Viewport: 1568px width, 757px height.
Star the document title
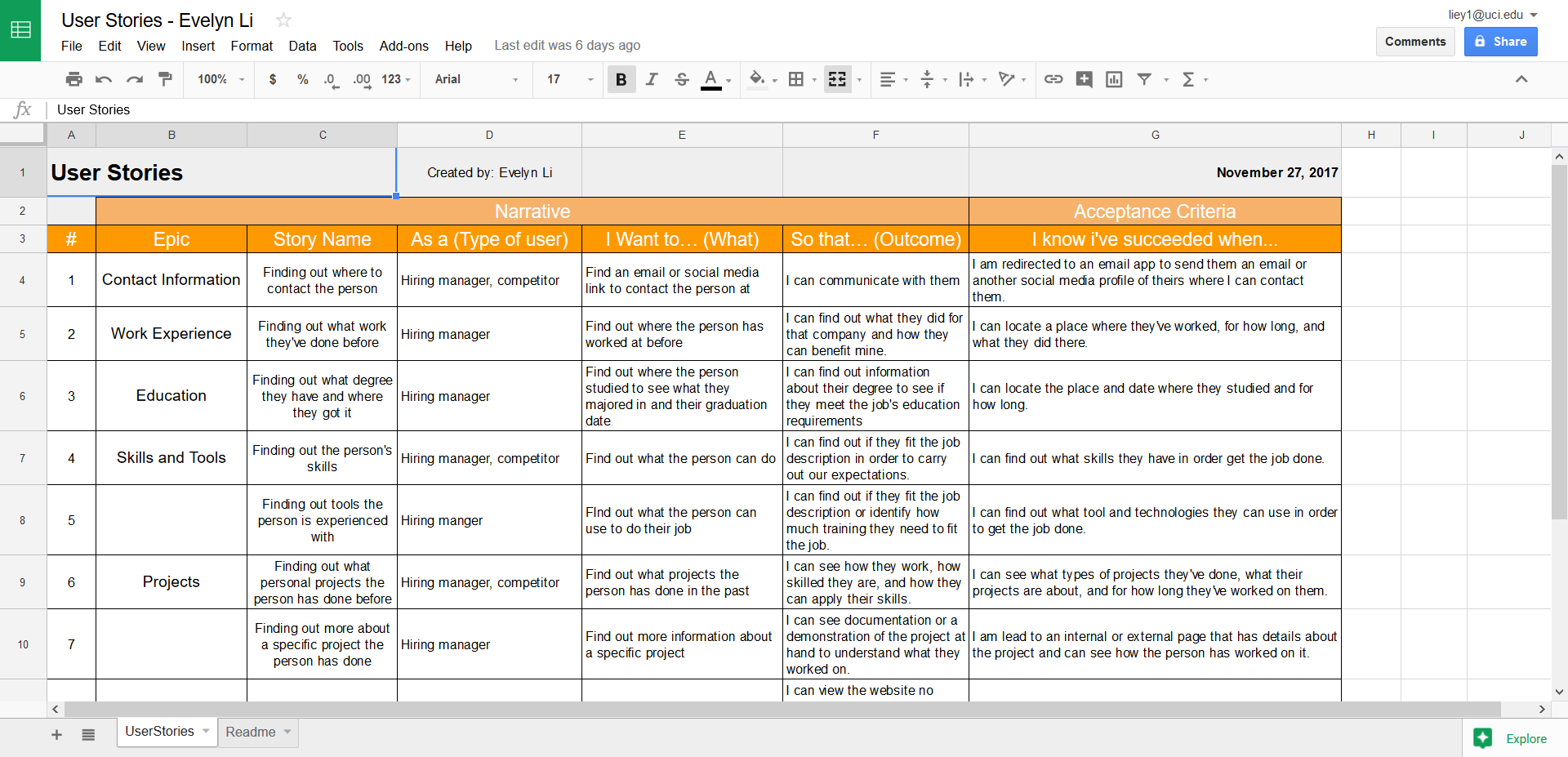[283, 20]
